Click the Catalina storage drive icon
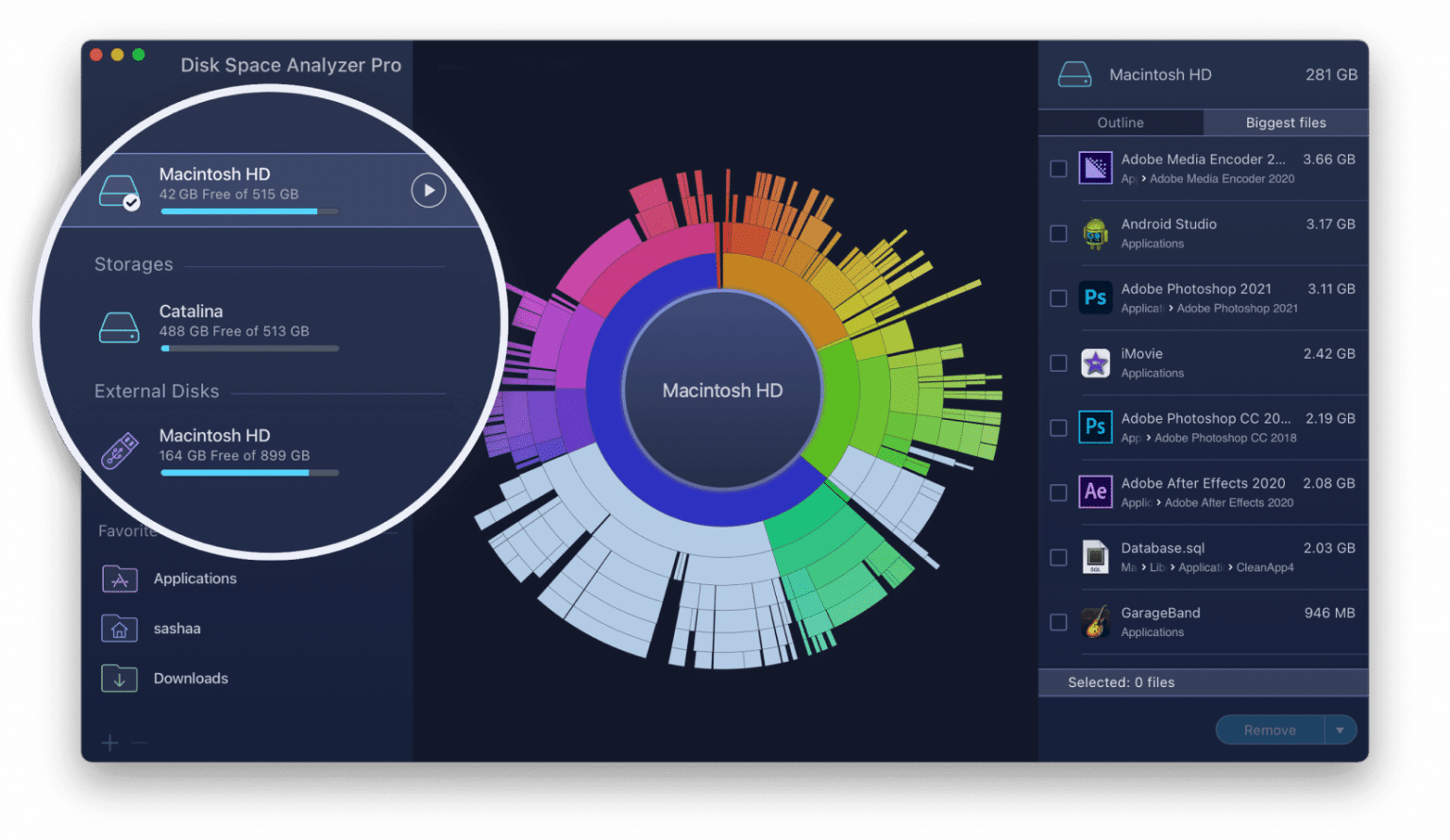 (x=119, y=326)
